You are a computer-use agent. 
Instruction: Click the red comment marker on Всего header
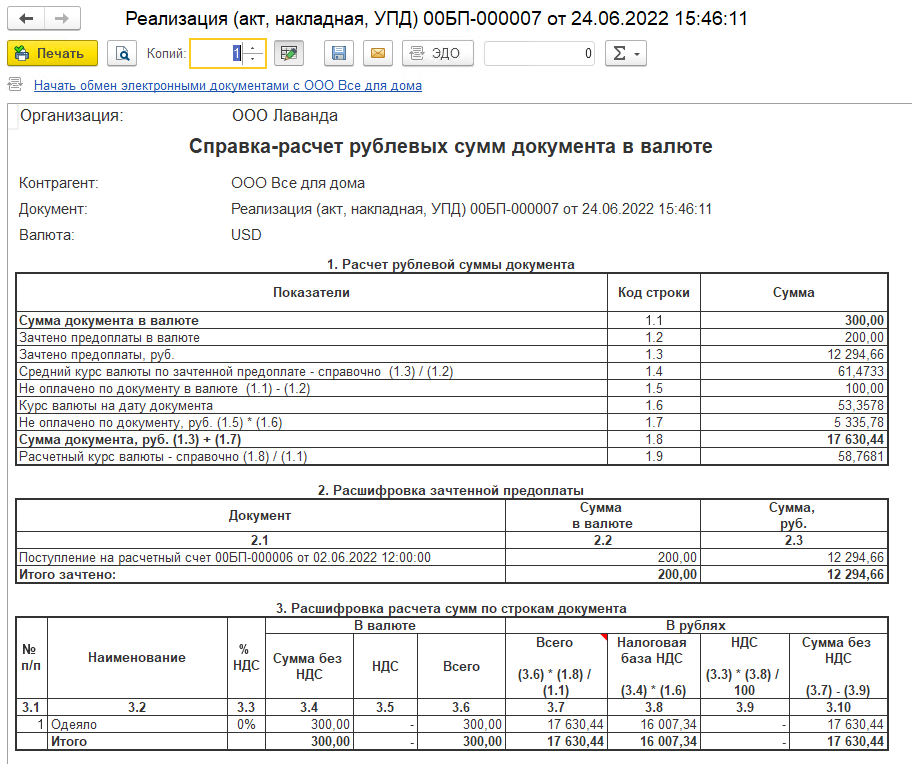[604, 637]
